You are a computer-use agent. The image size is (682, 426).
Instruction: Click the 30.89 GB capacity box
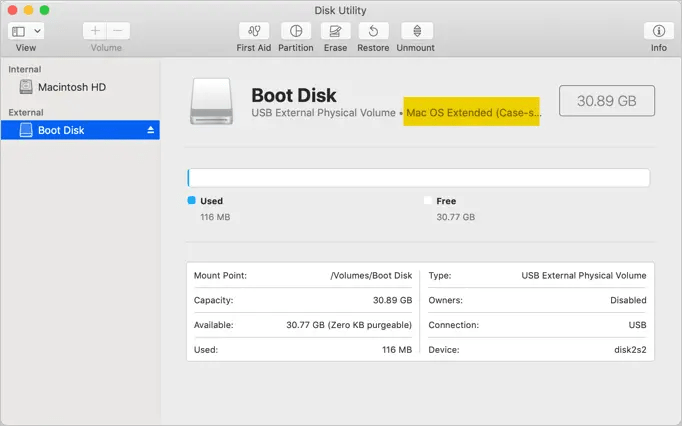pyautogui.click(x=606, y=101)
